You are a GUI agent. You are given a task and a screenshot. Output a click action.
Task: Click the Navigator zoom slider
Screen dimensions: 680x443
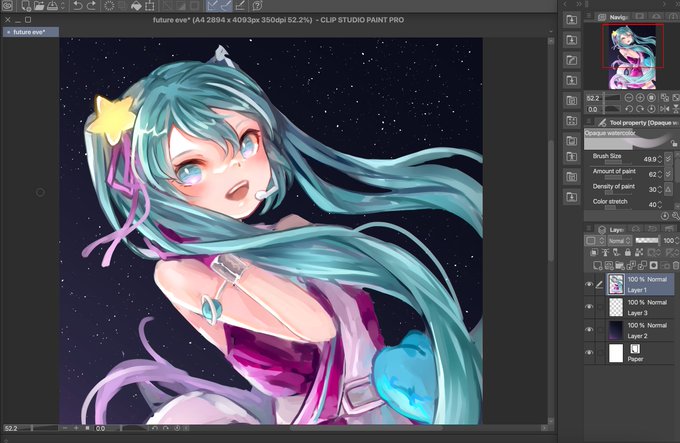pos(612,98)
